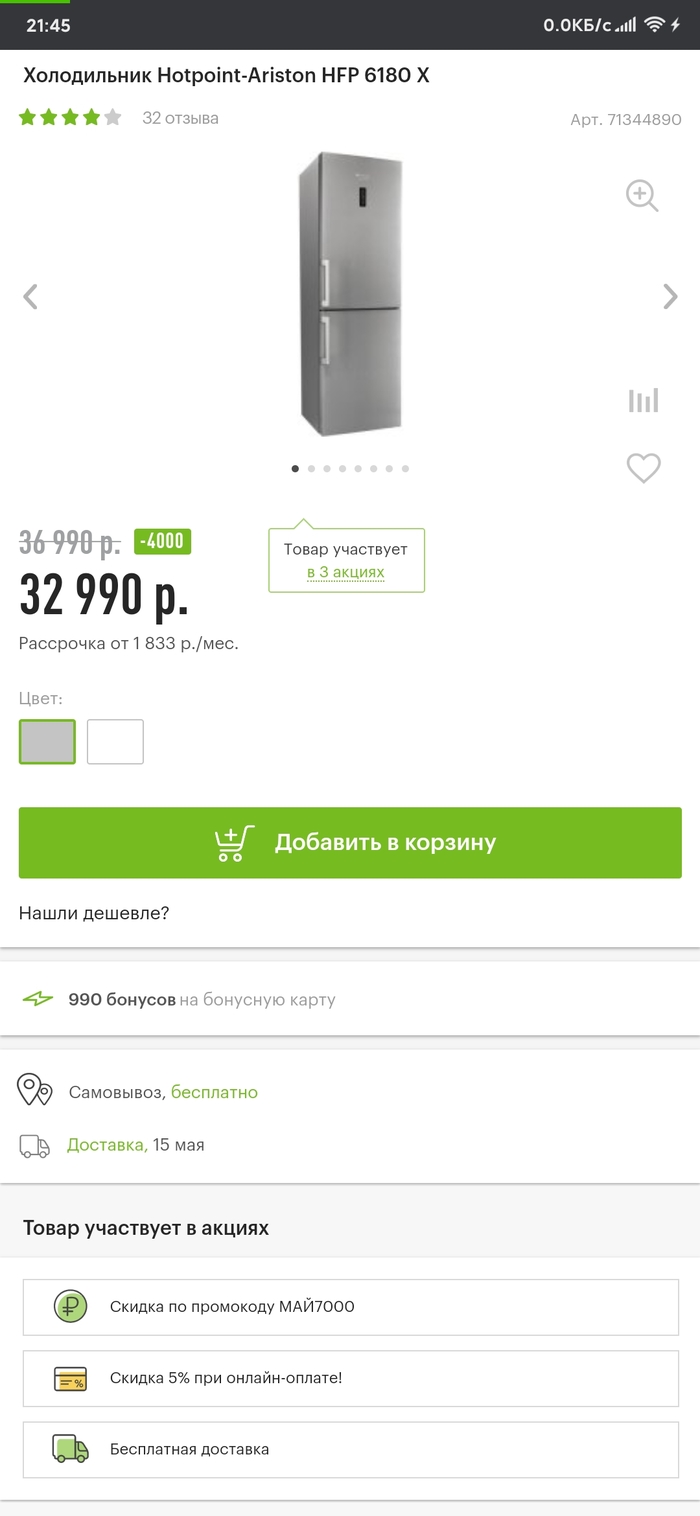700x1516 pixels.
Task: Add product to comparison via bars icon
Action: [643, 400]
